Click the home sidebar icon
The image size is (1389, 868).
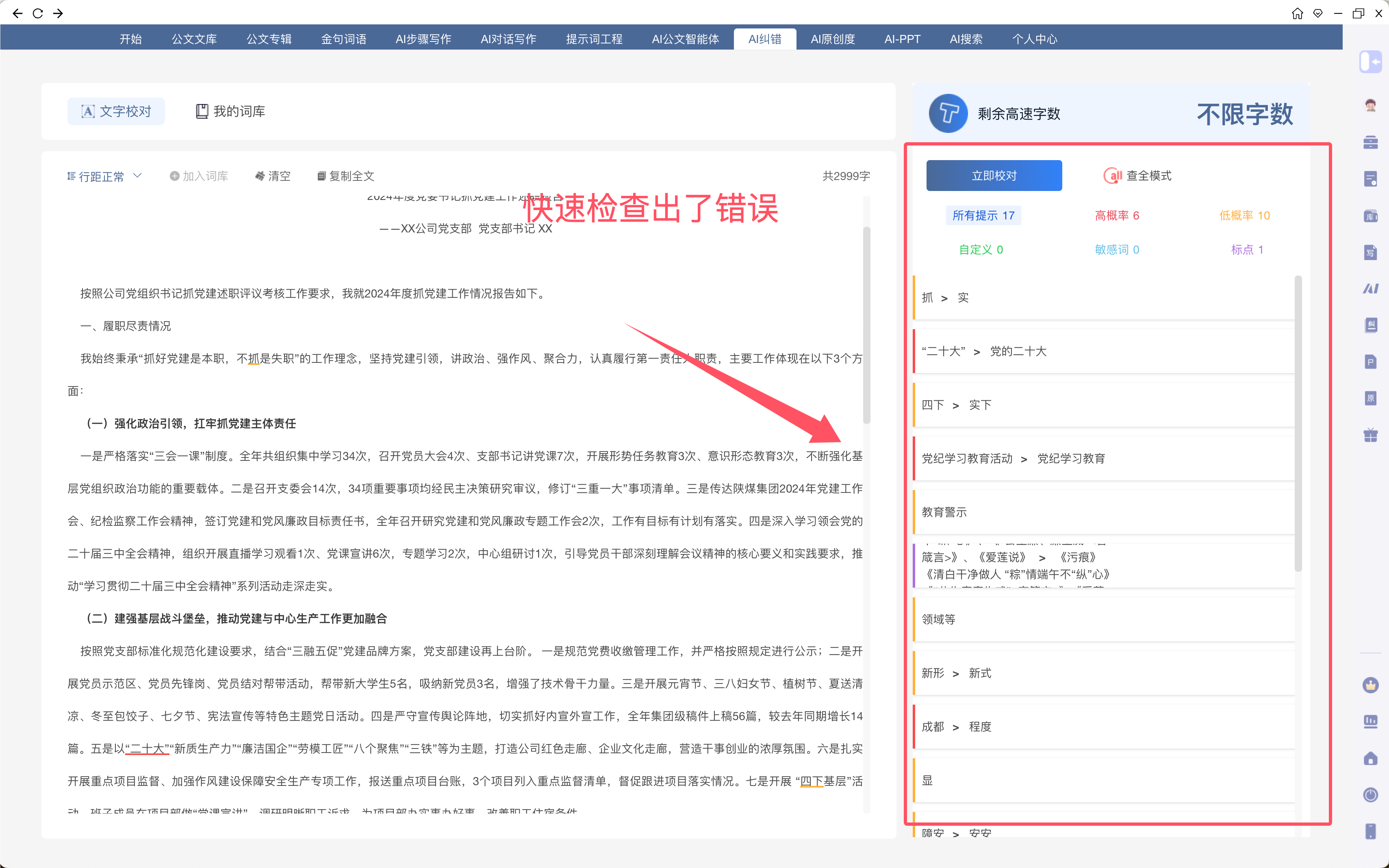[x=1371, y=758]
